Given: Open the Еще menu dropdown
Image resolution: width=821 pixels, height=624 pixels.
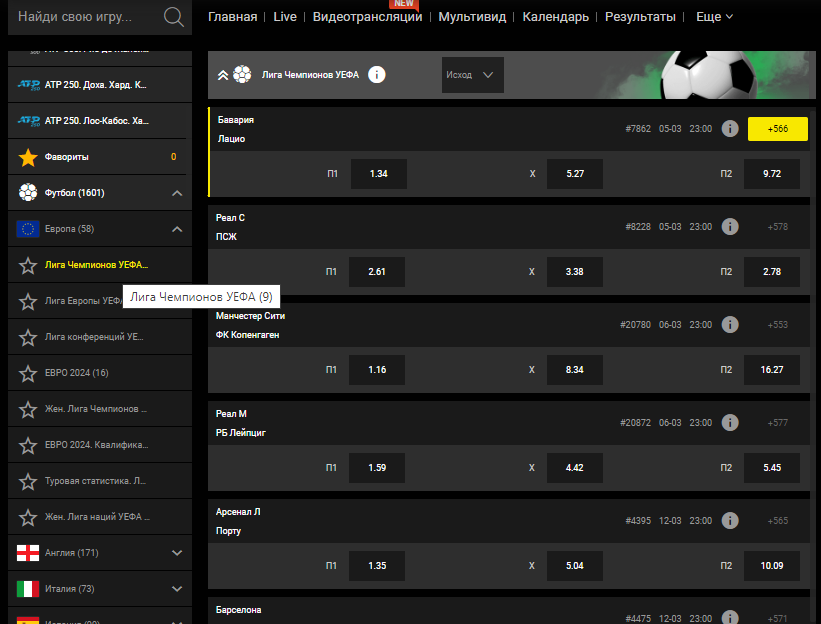Looking at the screenshot, I should click(x=714, y=17).
